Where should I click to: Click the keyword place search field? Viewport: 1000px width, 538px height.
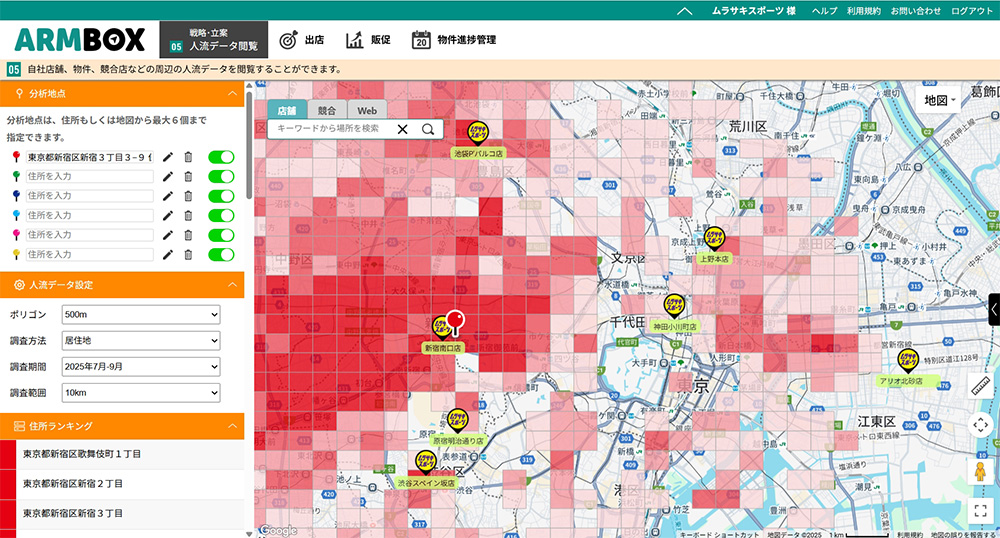330,129
